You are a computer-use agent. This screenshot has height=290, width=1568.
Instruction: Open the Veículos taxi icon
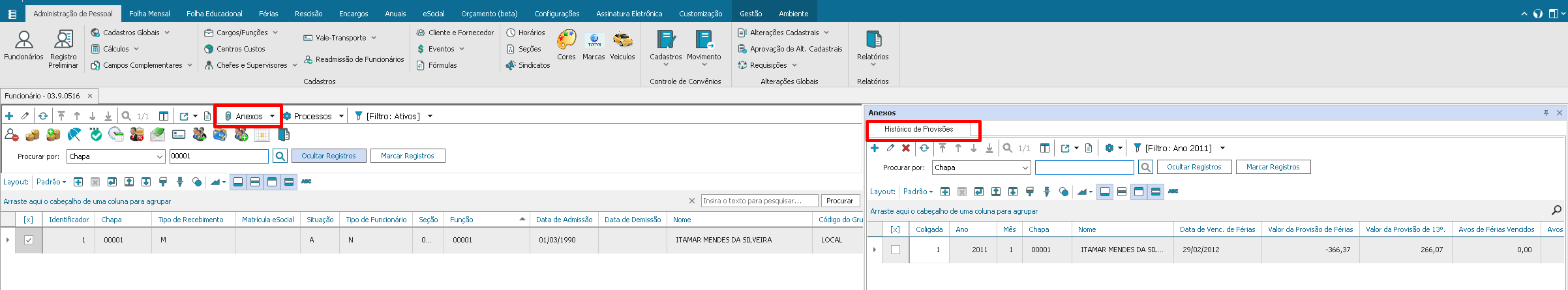click(x=622, y=46)
